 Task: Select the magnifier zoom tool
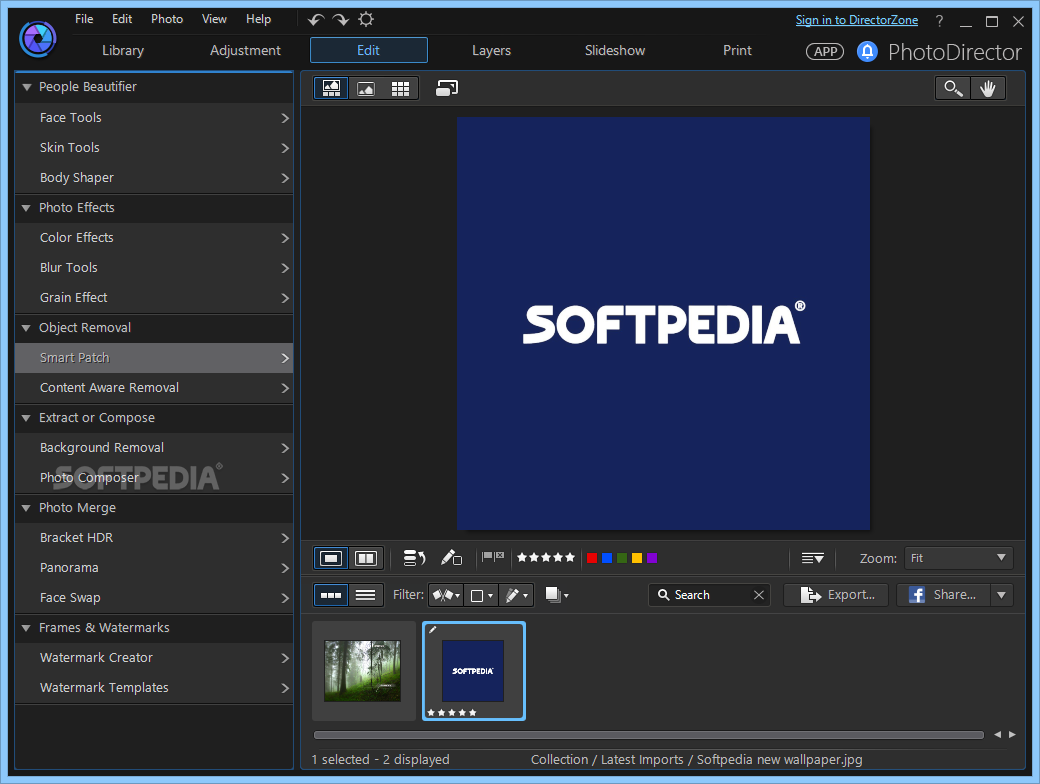953,88
